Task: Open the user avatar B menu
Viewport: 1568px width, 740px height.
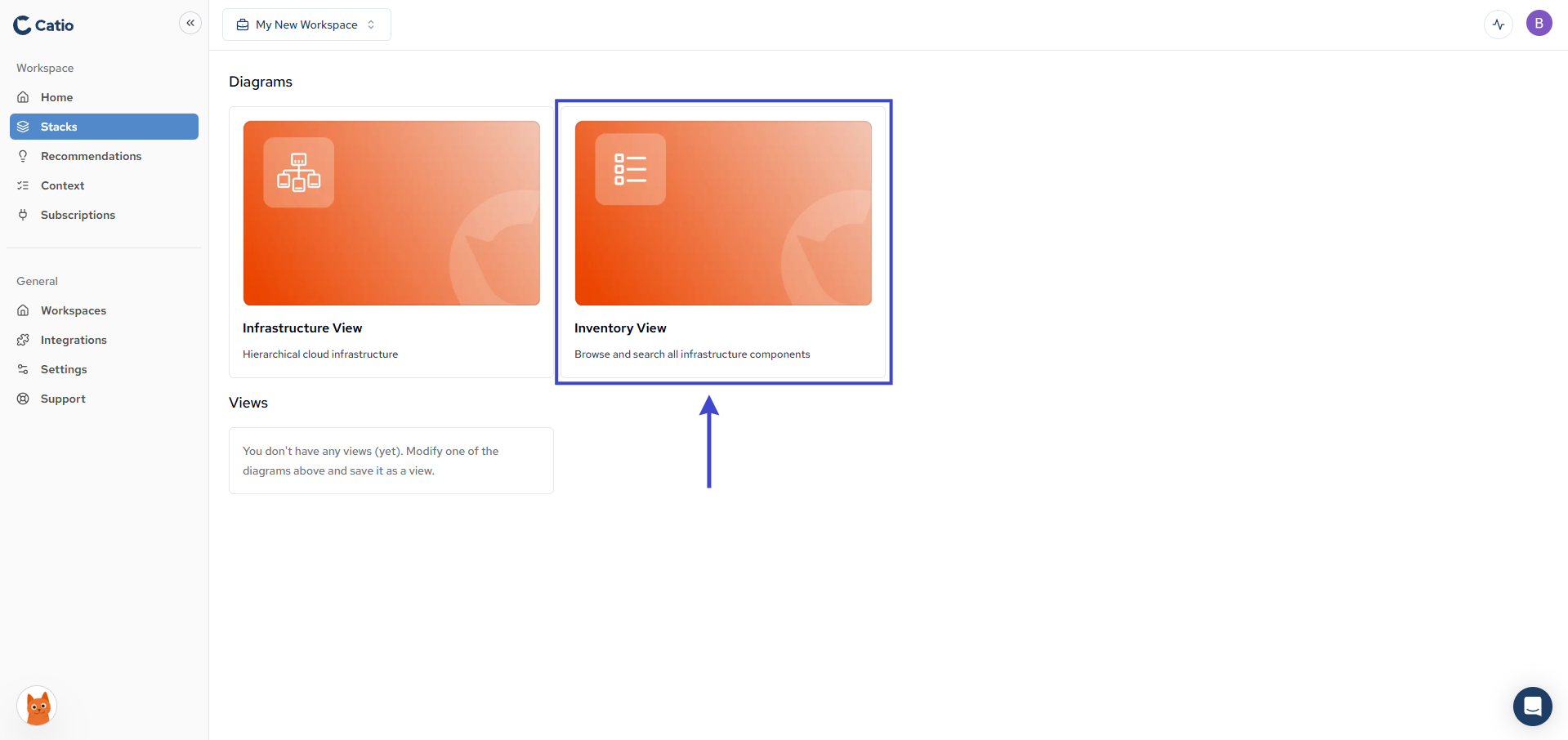Action: click(x=1539, y=24)
